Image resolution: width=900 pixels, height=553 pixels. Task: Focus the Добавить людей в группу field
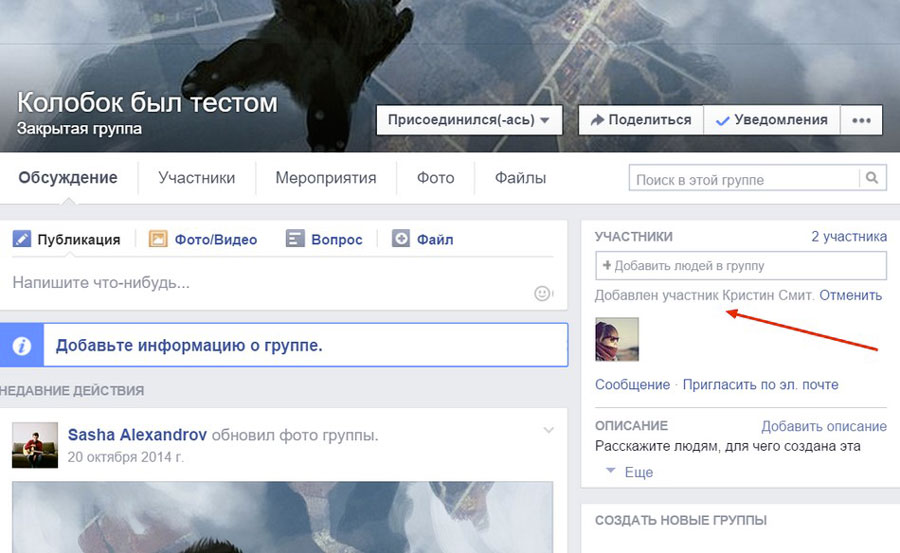(x=741, y=266)
